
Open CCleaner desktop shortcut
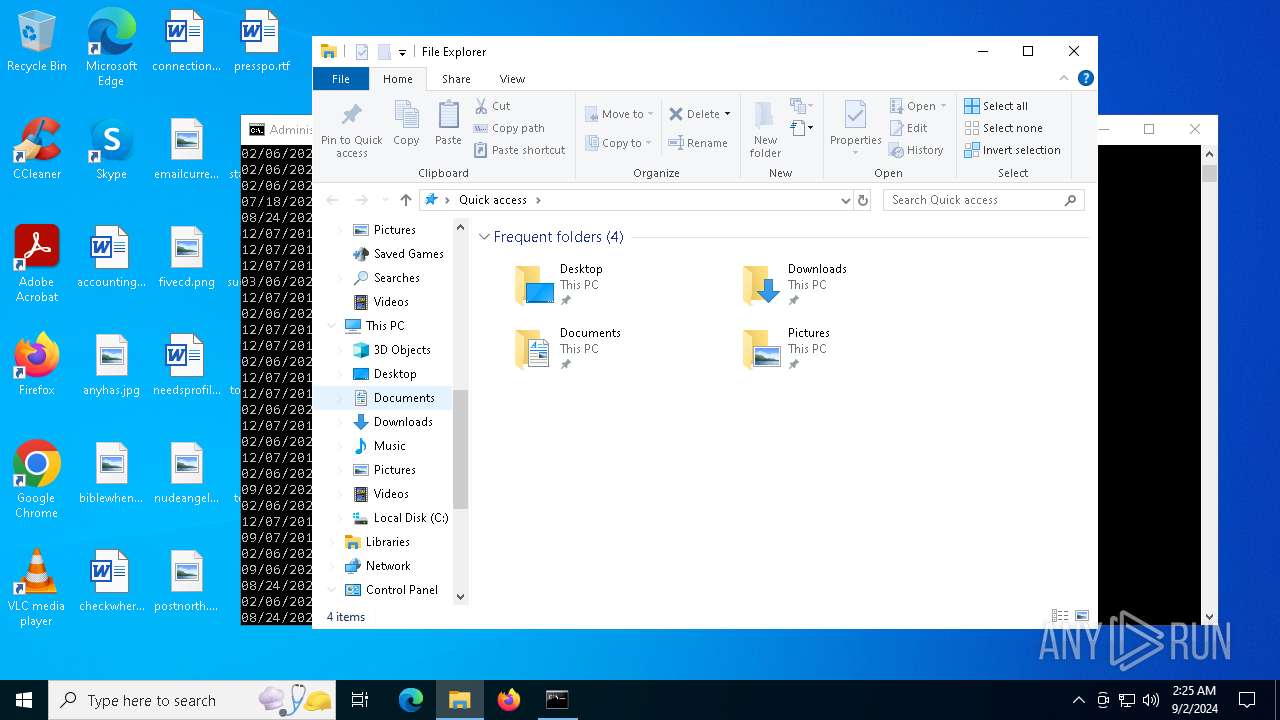click(37, 149)
